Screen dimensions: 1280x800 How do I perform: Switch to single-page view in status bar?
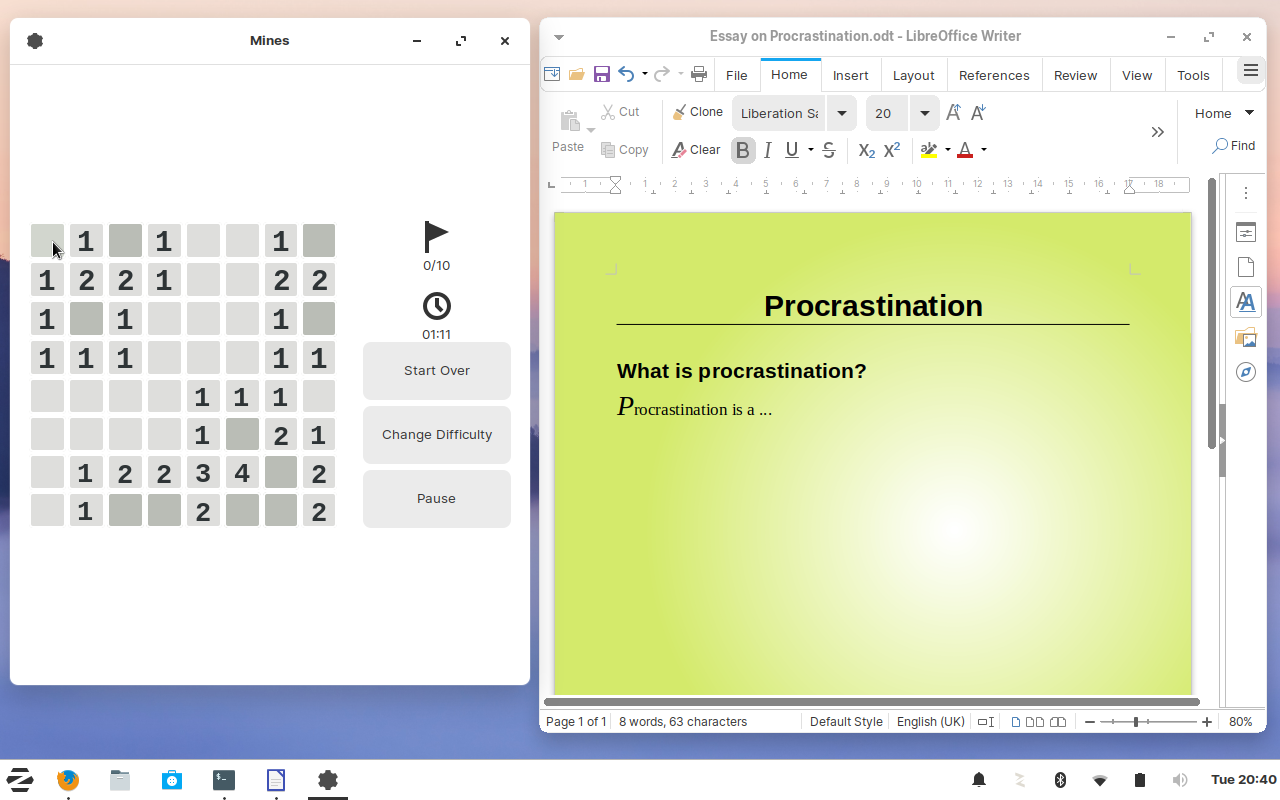click(x=1016, y=722)
